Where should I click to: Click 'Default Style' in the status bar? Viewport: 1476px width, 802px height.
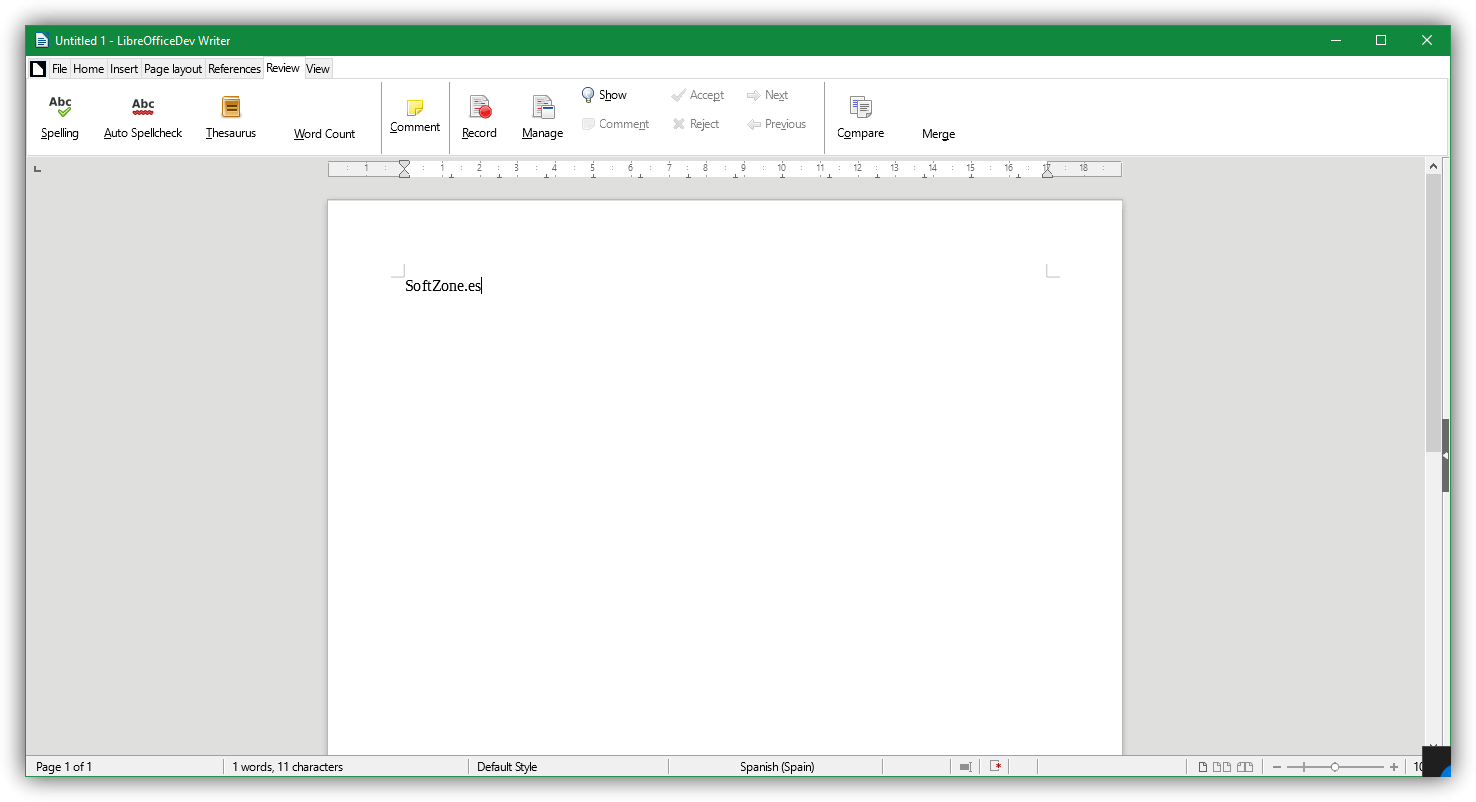point(507,767)
